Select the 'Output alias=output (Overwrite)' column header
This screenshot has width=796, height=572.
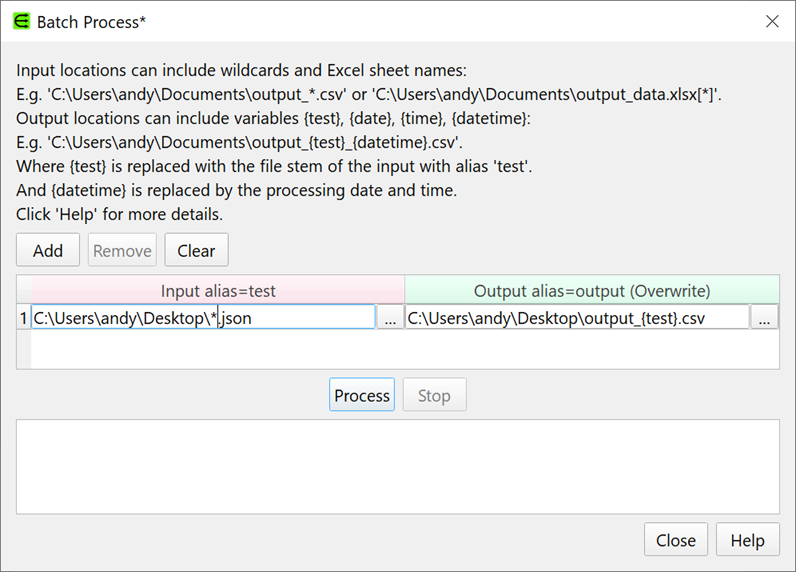[591, 291]
